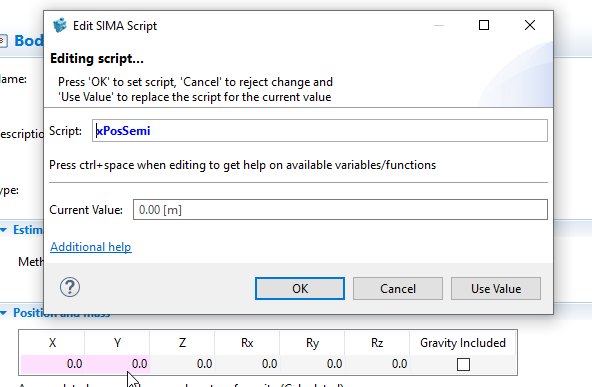
Task: Select the Ry cell value 0.0
Action: coord(313,364)
